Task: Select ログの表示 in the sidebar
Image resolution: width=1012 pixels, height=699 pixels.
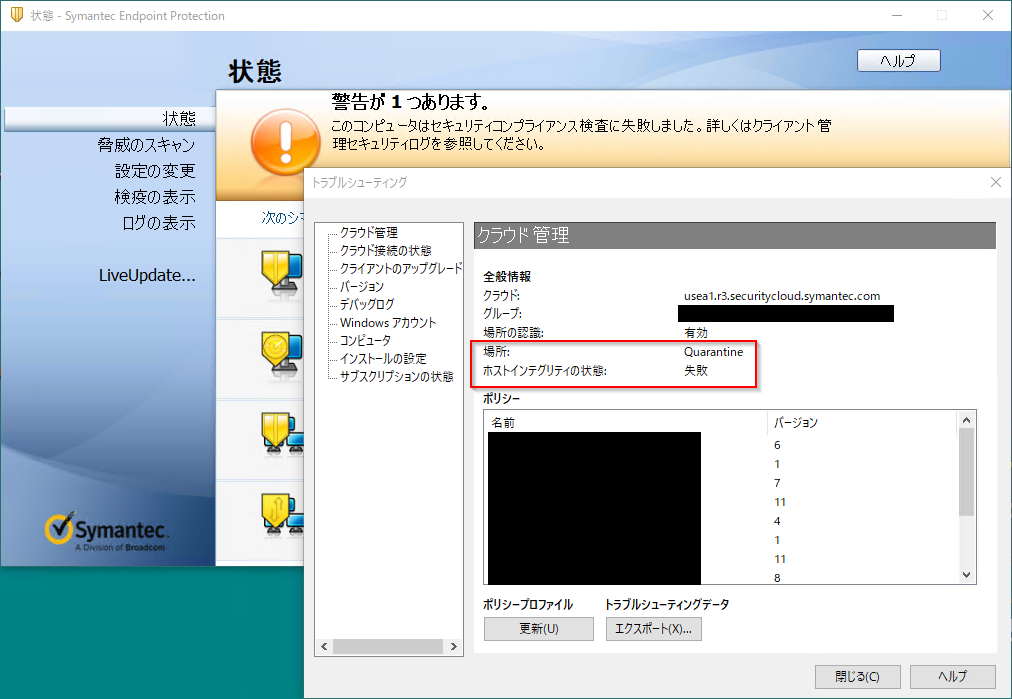Action: (x=159, y=223)
